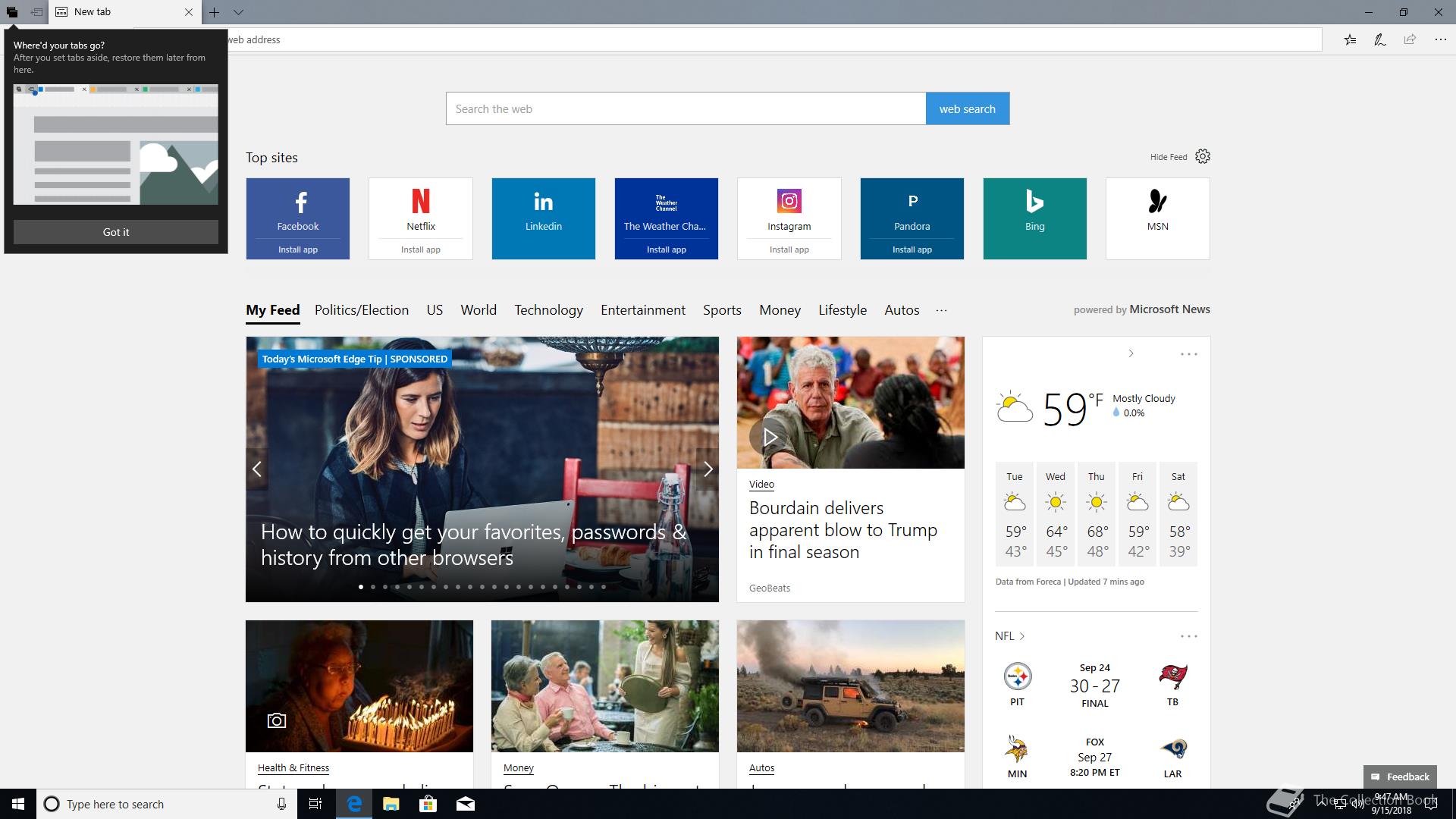Play the Bourdain video
This screenshot has height=819, width=1456.
click(x=770, y=438)
